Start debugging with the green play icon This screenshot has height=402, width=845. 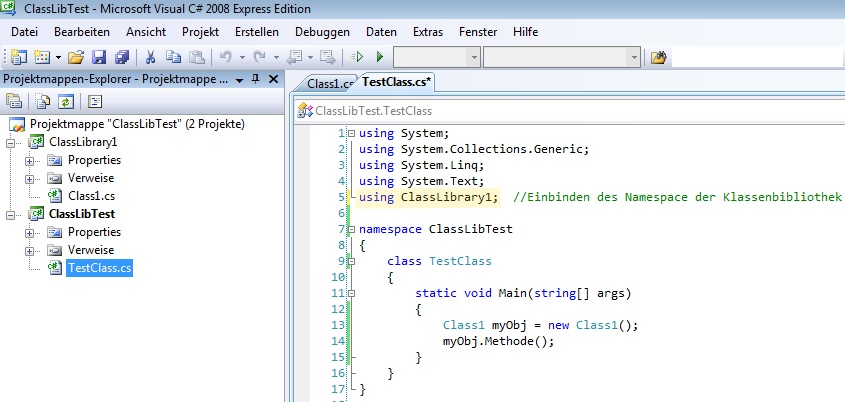(380, 57)
